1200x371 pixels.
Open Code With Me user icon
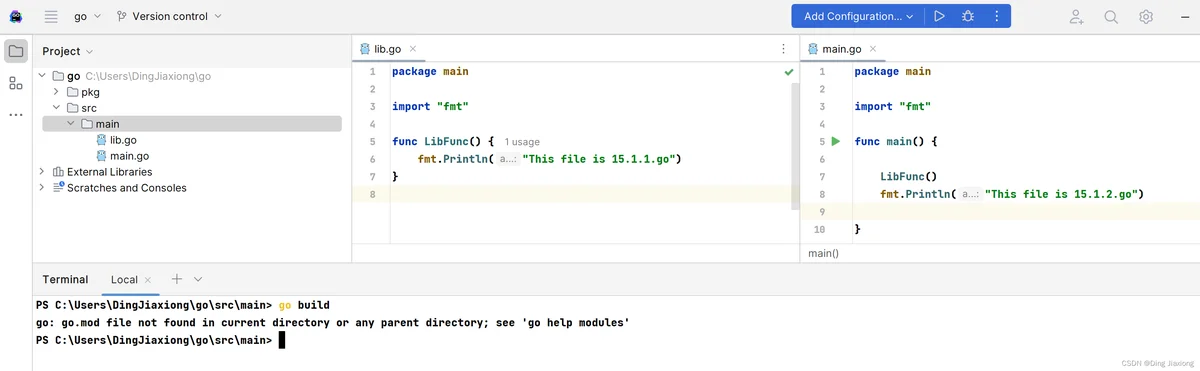(x=1076, y=16)
